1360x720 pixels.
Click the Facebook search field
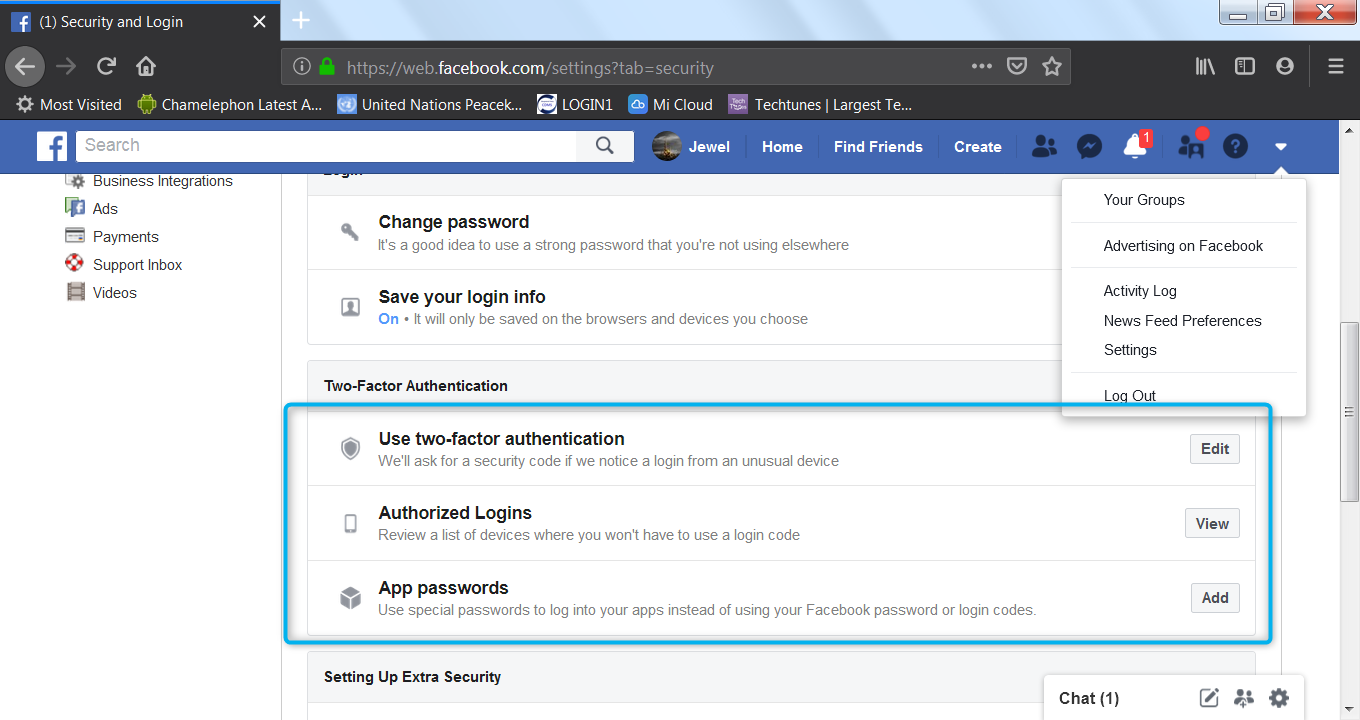[x=326, y=146]
